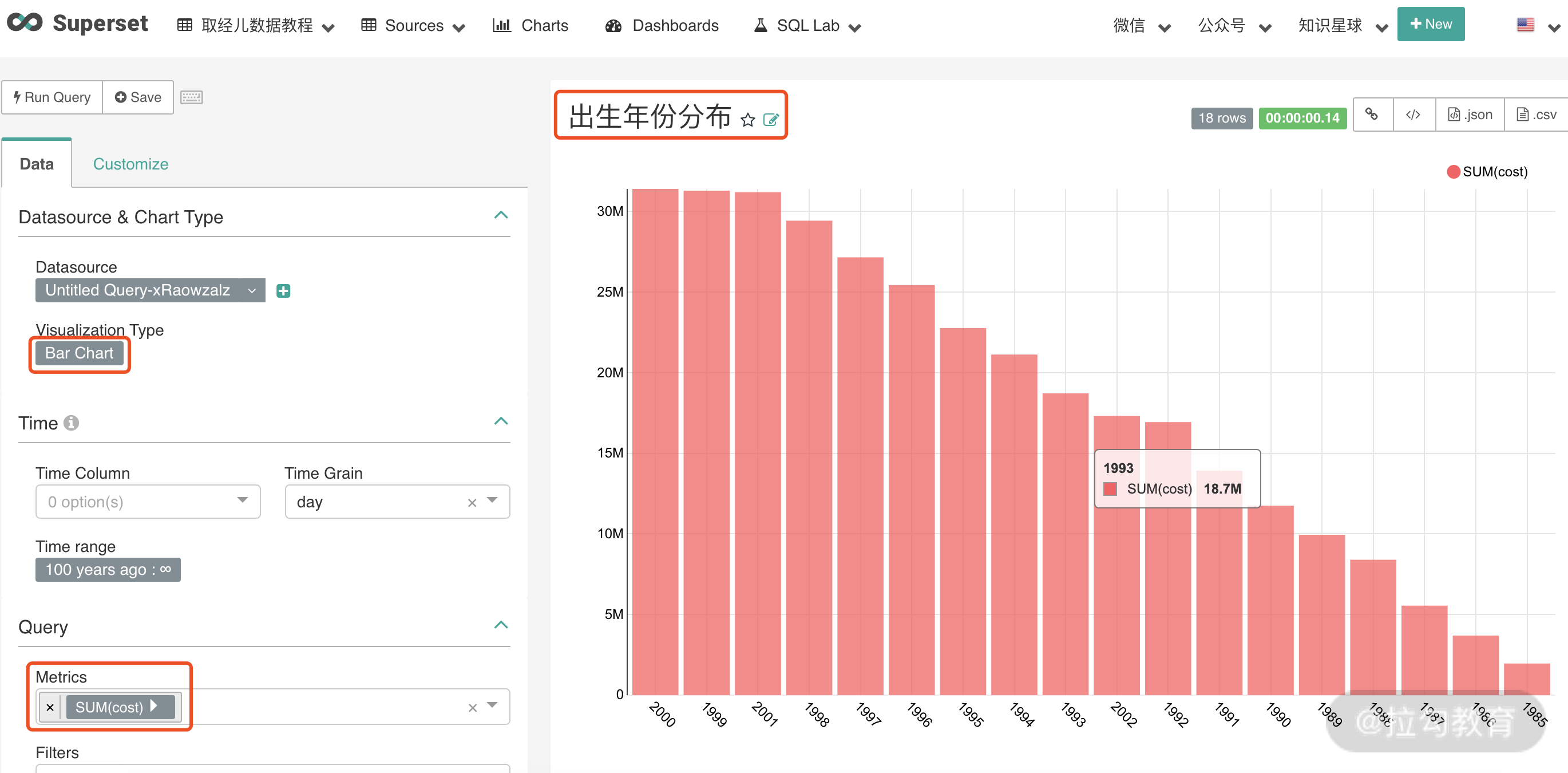The height and width of the screenshot is (773, 1568).
Task: Go to Dashboards page
Action: tap(662, 26)
